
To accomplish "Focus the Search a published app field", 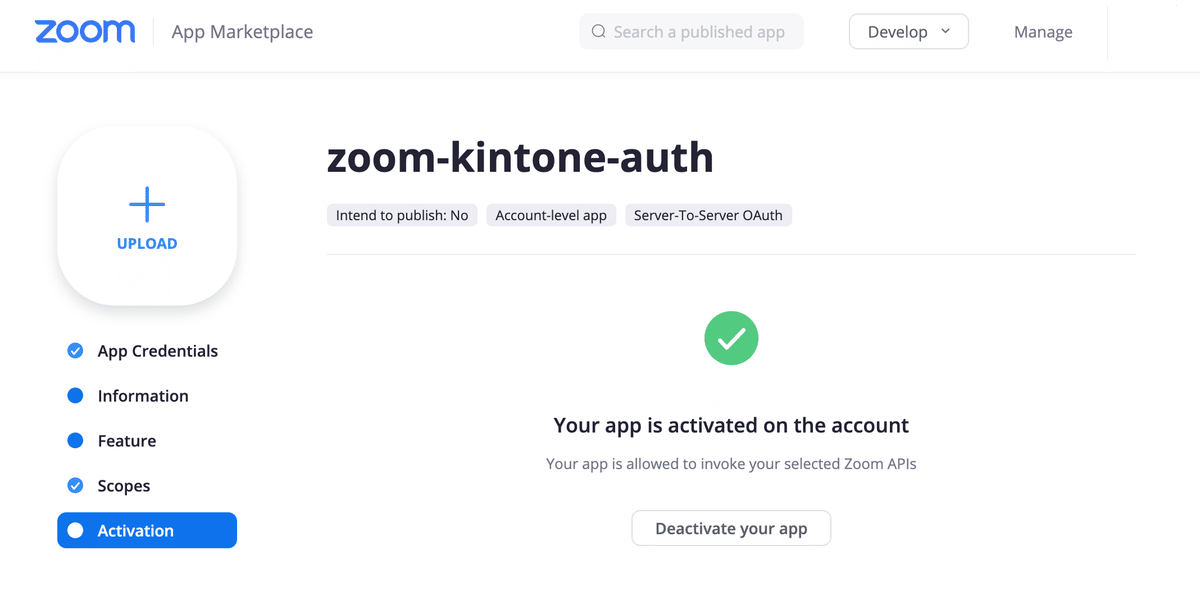I will click(699, 32).
